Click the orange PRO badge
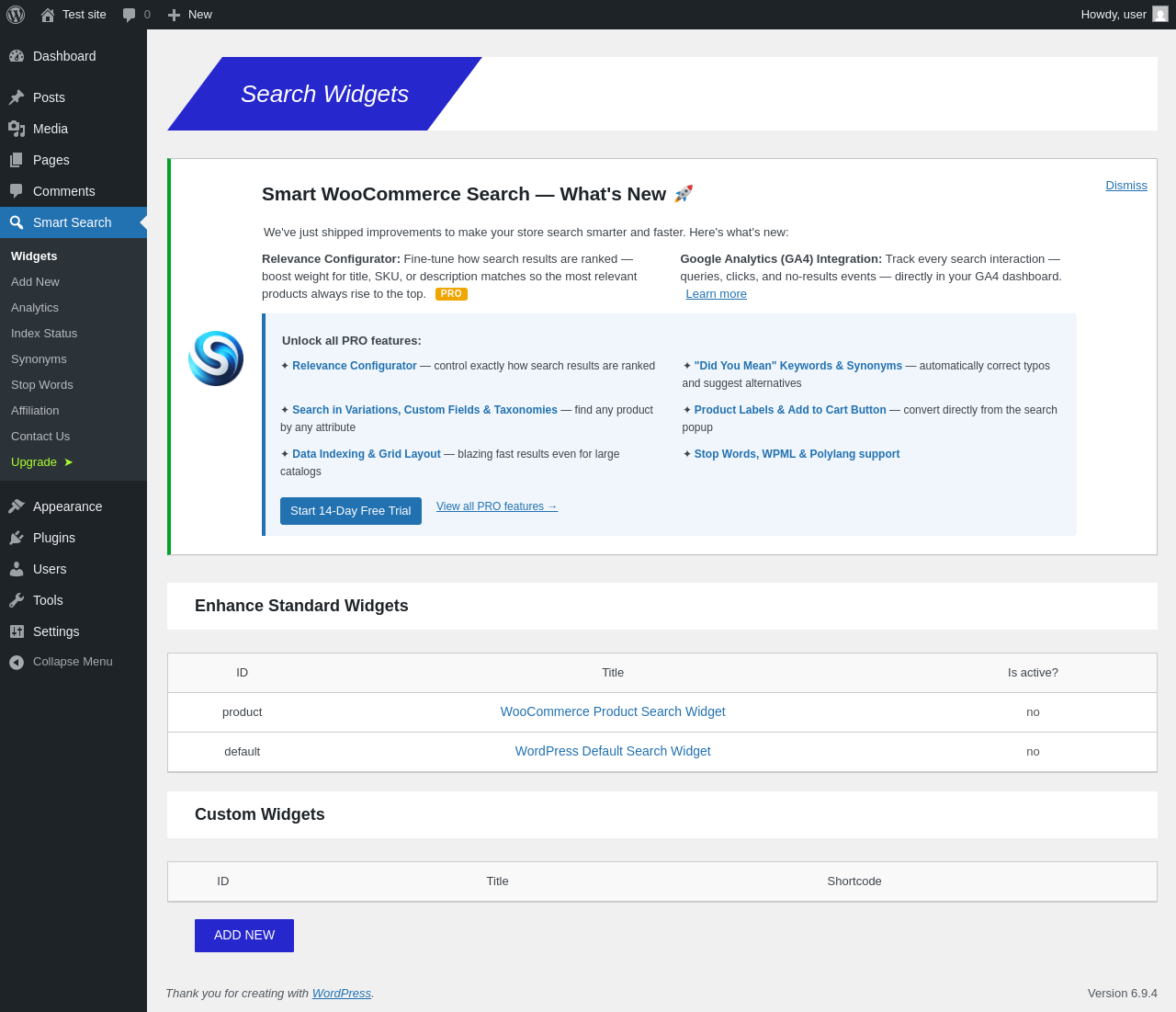Screen dimensions: 1176x1012 point(451,294)
